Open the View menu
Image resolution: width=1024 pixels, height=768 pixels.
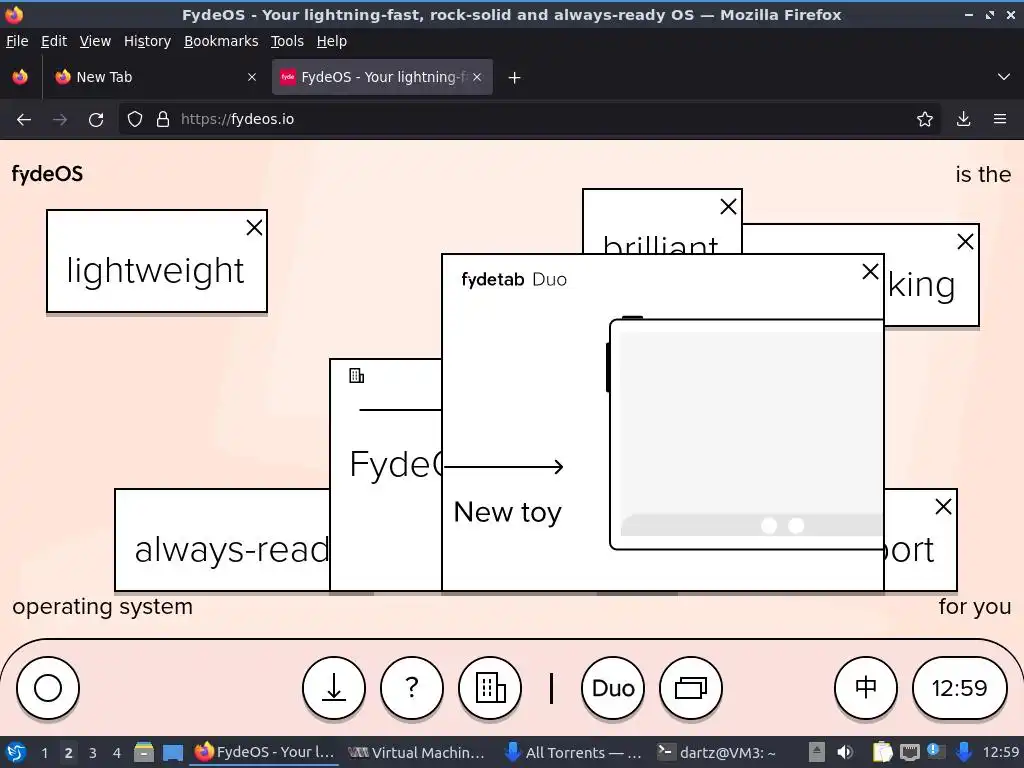pyautogui.click(x=95, y=41)
